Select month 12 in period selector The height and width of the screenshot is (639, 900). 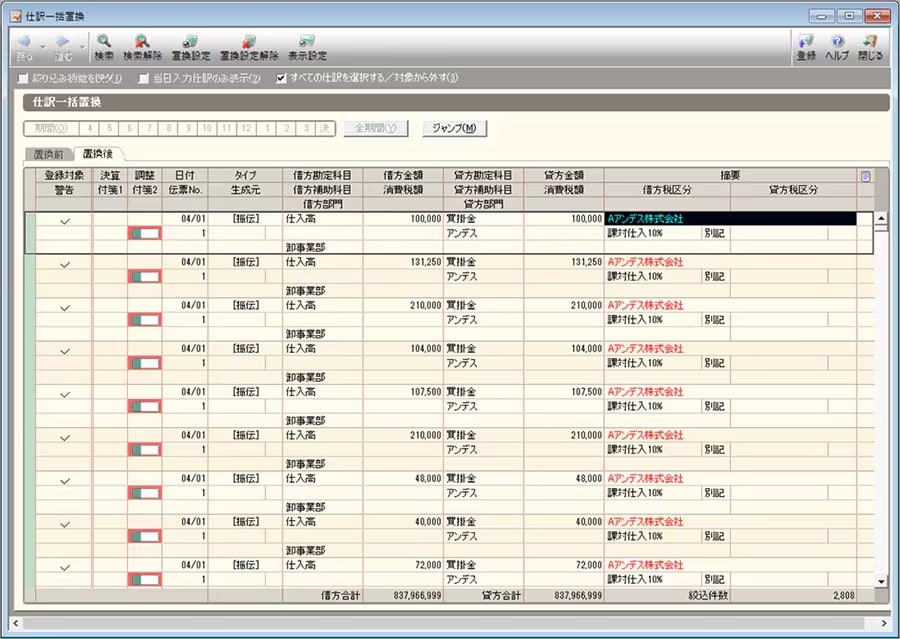click(246, 128)
